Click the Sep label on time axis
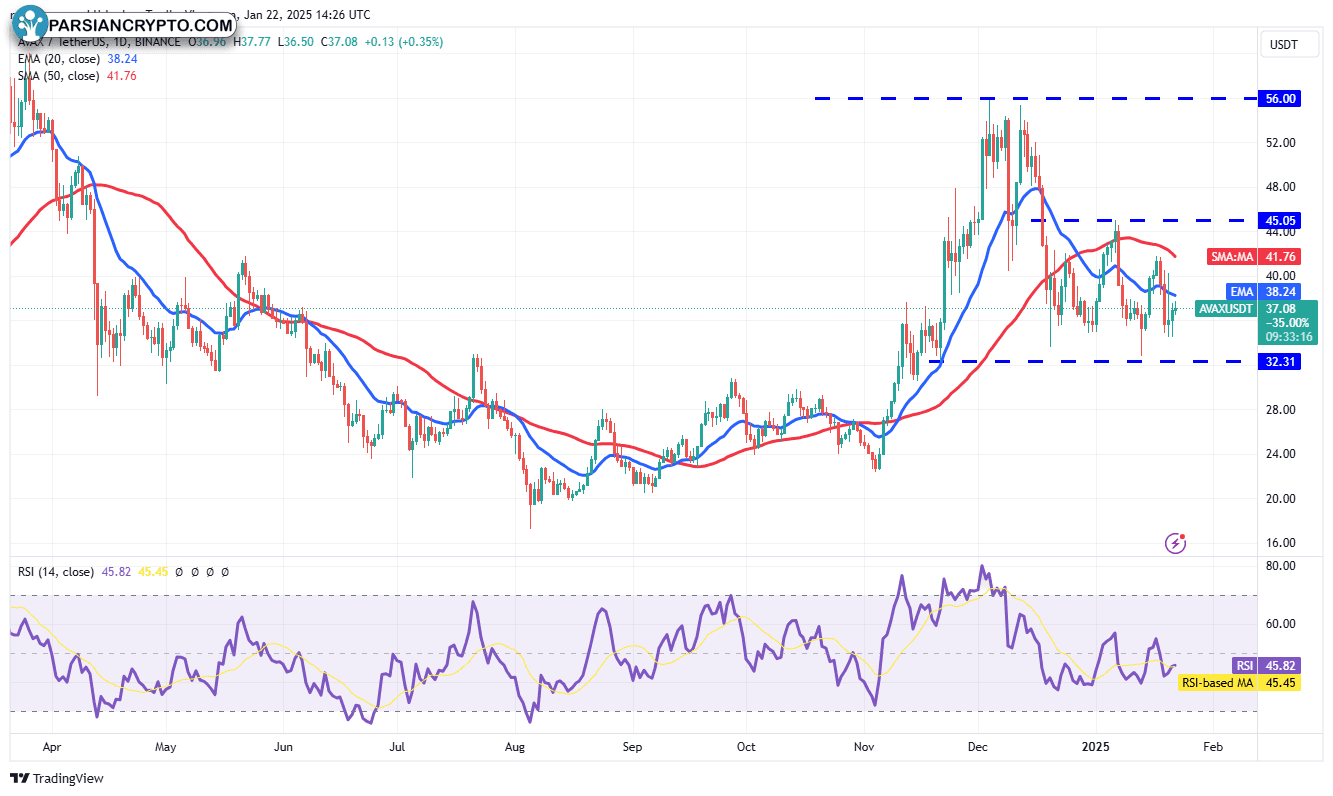This screenshot has width=1333, height=796. point(631,747)
